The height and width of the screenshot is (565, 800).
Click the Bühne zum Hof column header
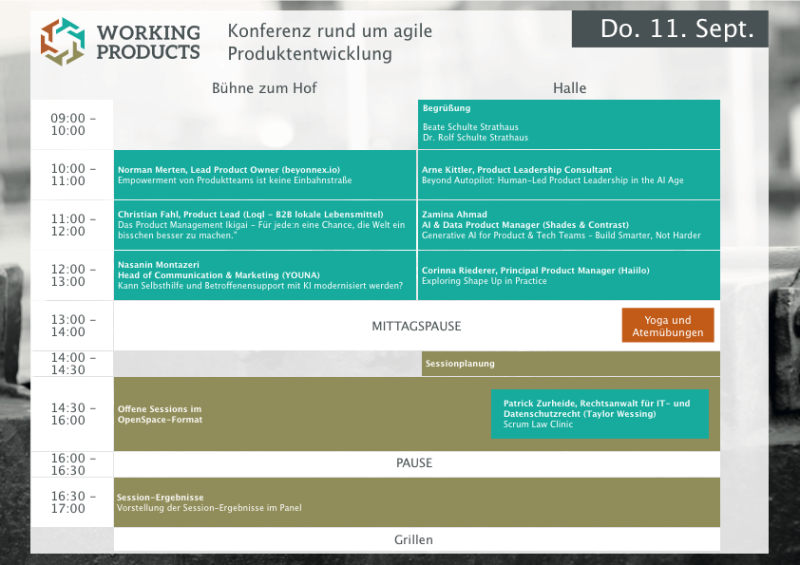[x=264, y=88]
